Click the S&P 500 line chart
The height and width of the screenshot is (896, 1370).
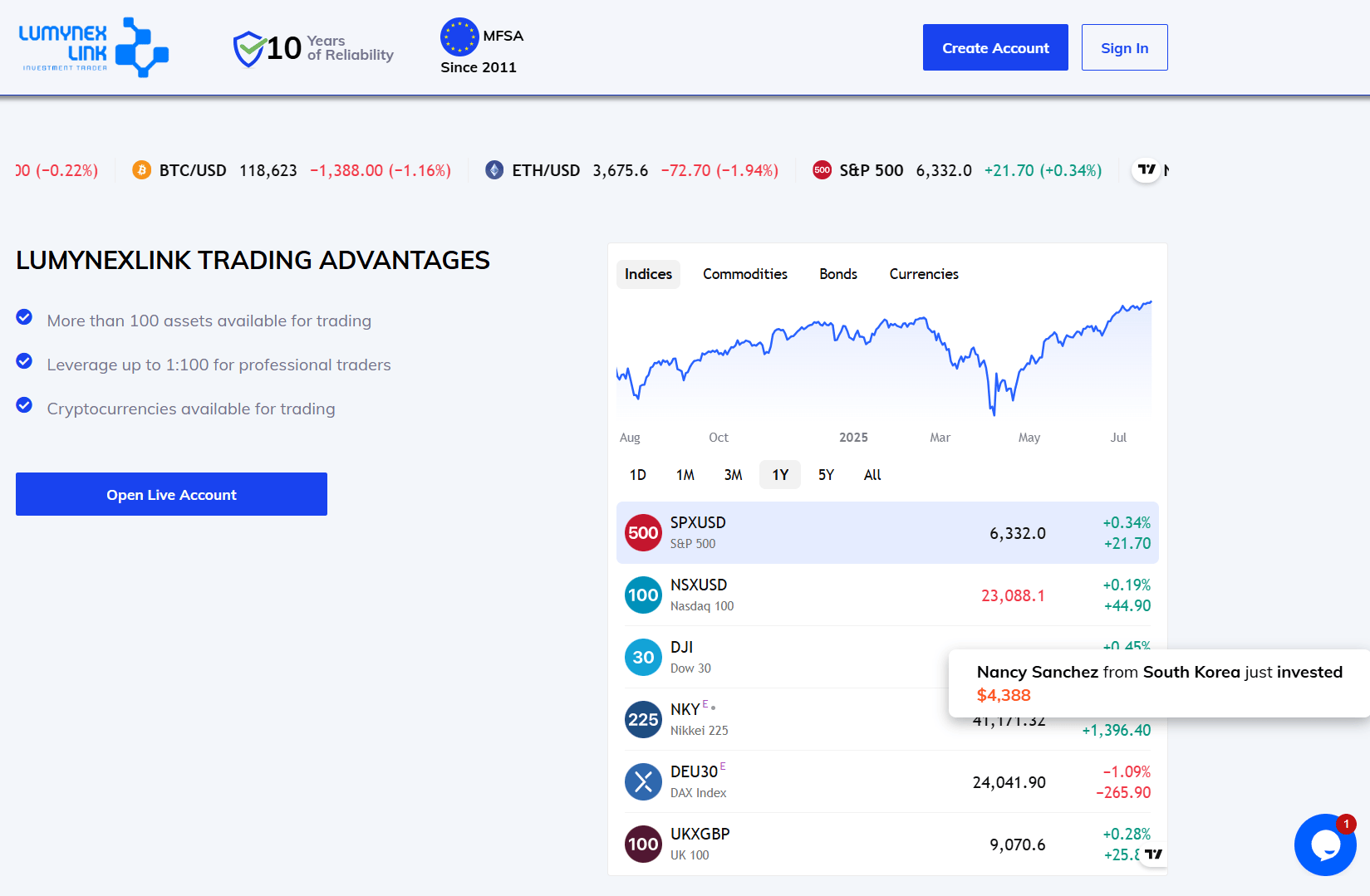point(884,360)
